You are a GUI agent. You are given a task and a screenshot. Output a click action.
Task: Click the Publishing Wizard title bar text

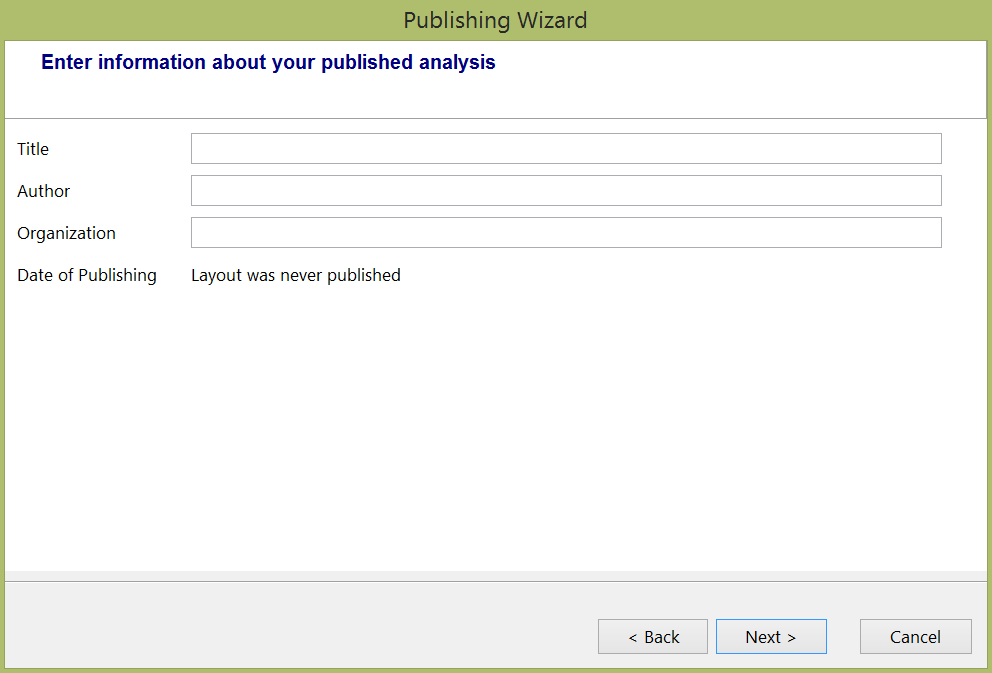click(x=495, y=20)
